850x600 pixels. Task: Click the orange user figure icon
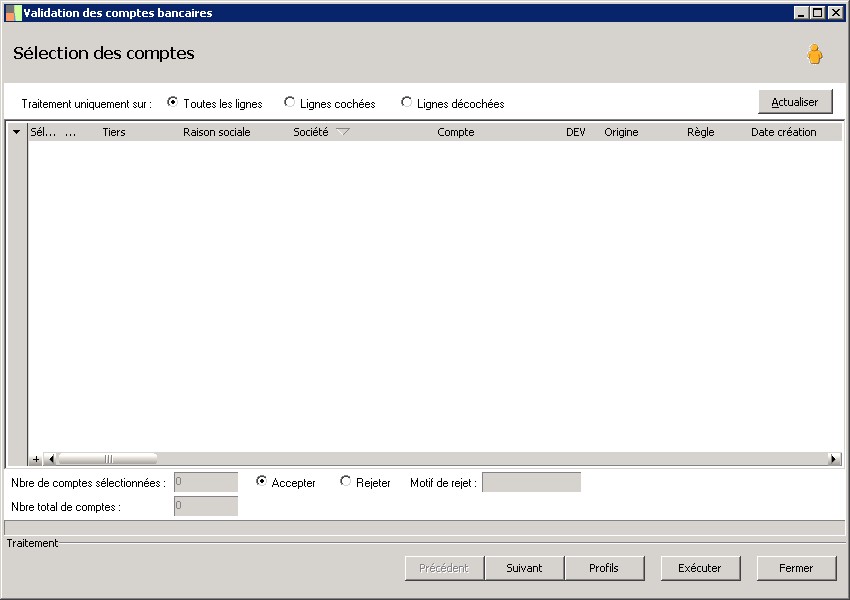tap(814, 54)
